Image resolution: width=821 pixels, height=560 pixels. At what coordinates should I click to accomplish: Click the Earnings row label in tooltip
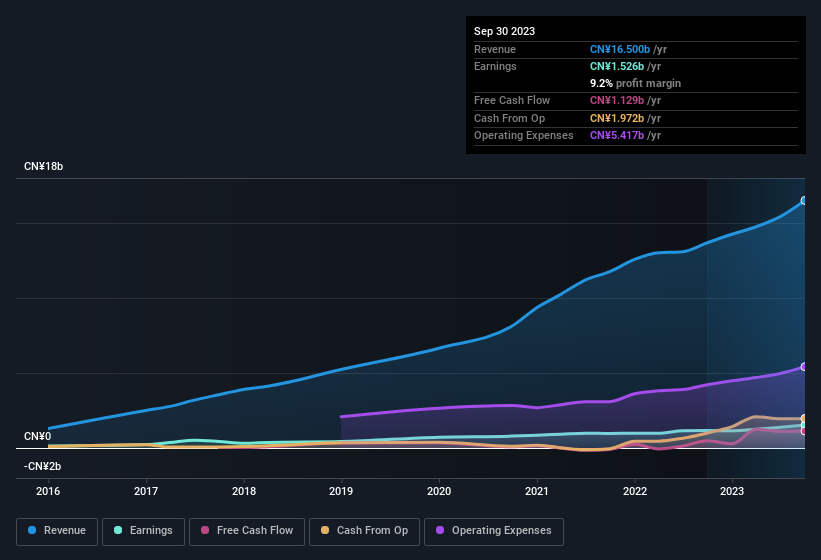[495, 66]
